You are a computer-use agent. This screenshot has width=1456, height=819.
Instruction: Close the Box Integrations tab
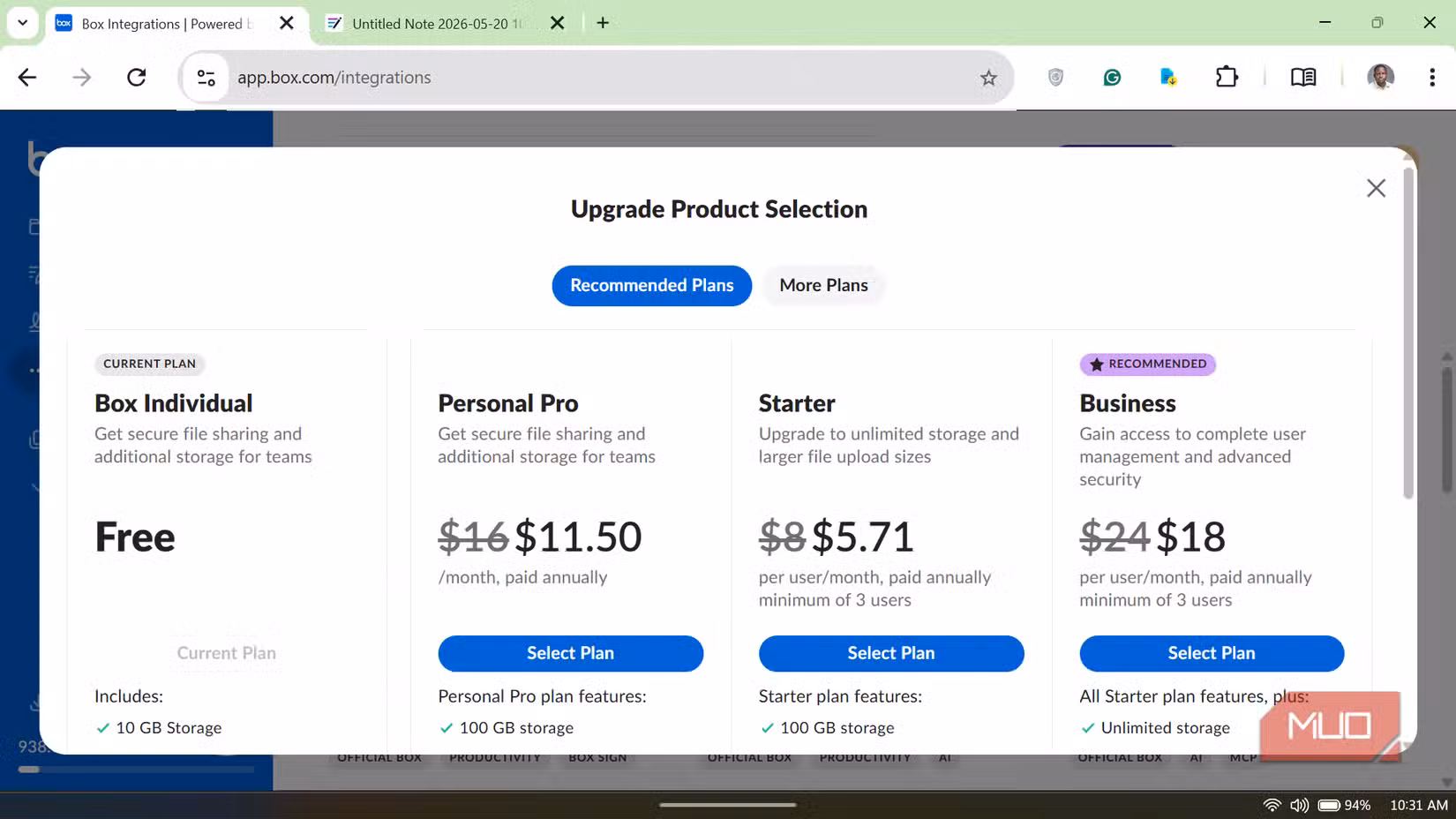pos(287,23)
